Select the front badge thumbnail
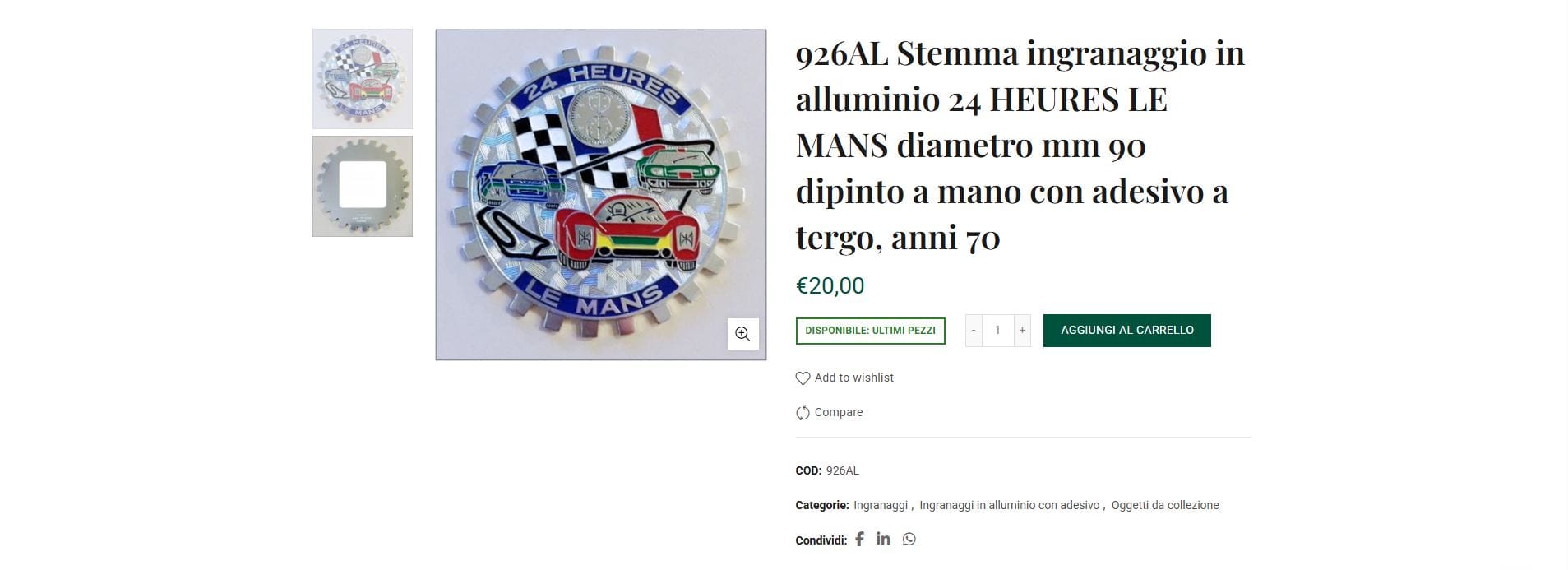The height and width of the screenshot is (570, 1568). coord(363,79)
